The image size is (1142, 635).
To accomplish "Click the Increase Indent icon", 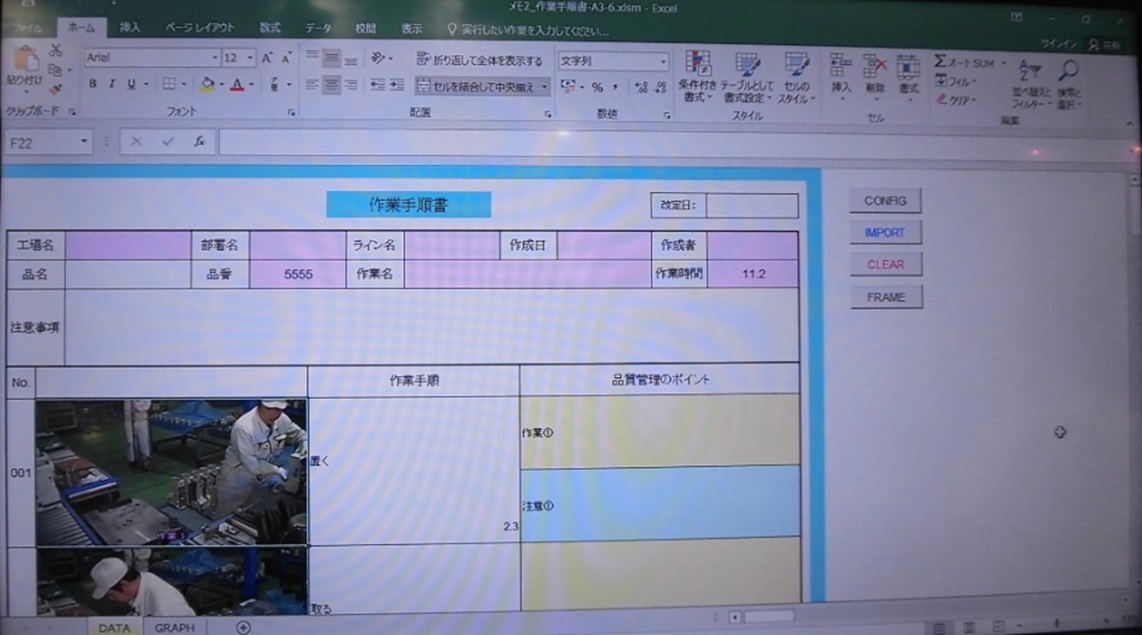I will [397, 85].
